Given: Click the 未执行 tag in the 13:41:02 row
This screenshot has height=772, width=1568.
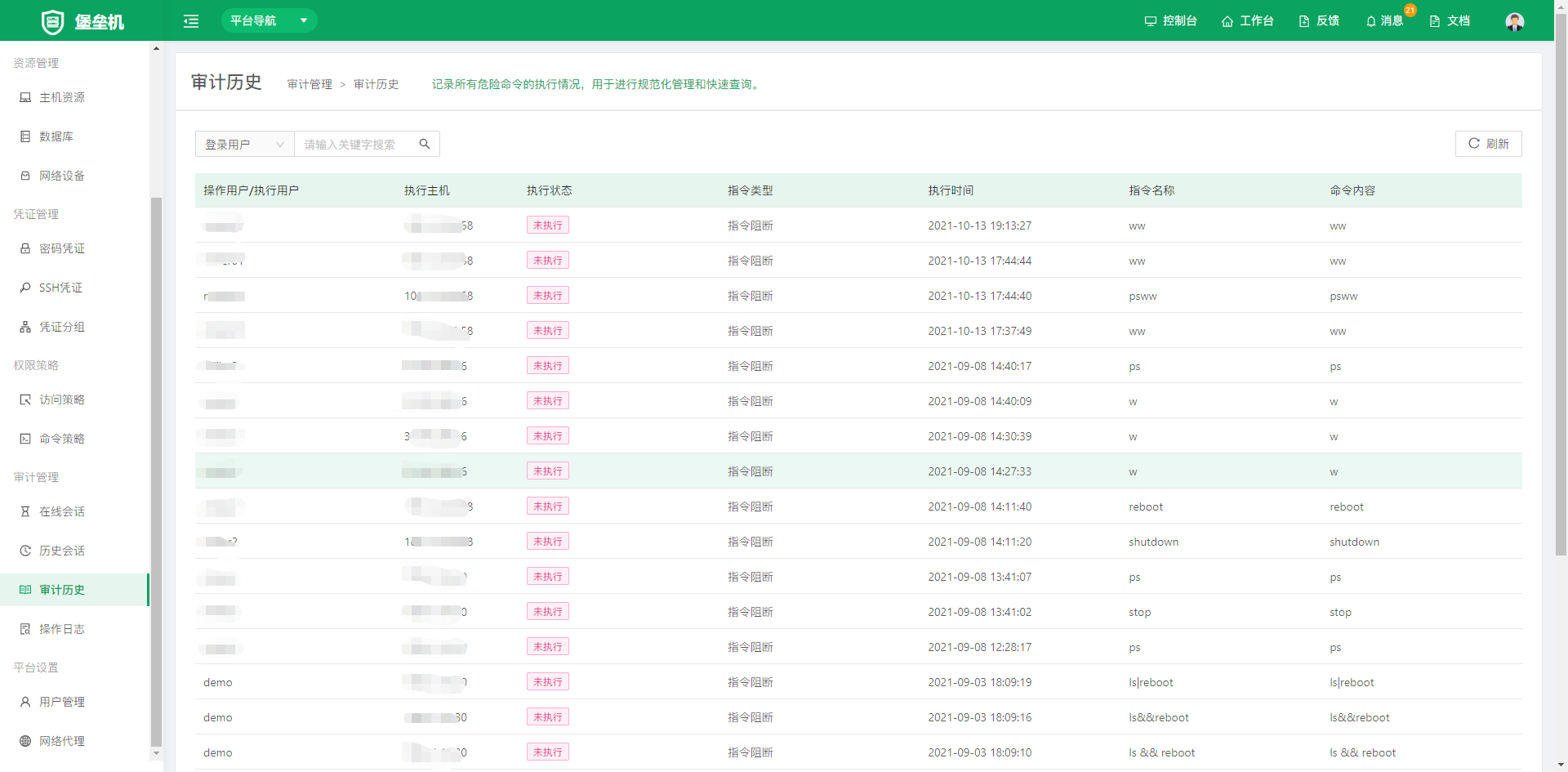Looking at the screenshot, I should [x=547, y=612].
